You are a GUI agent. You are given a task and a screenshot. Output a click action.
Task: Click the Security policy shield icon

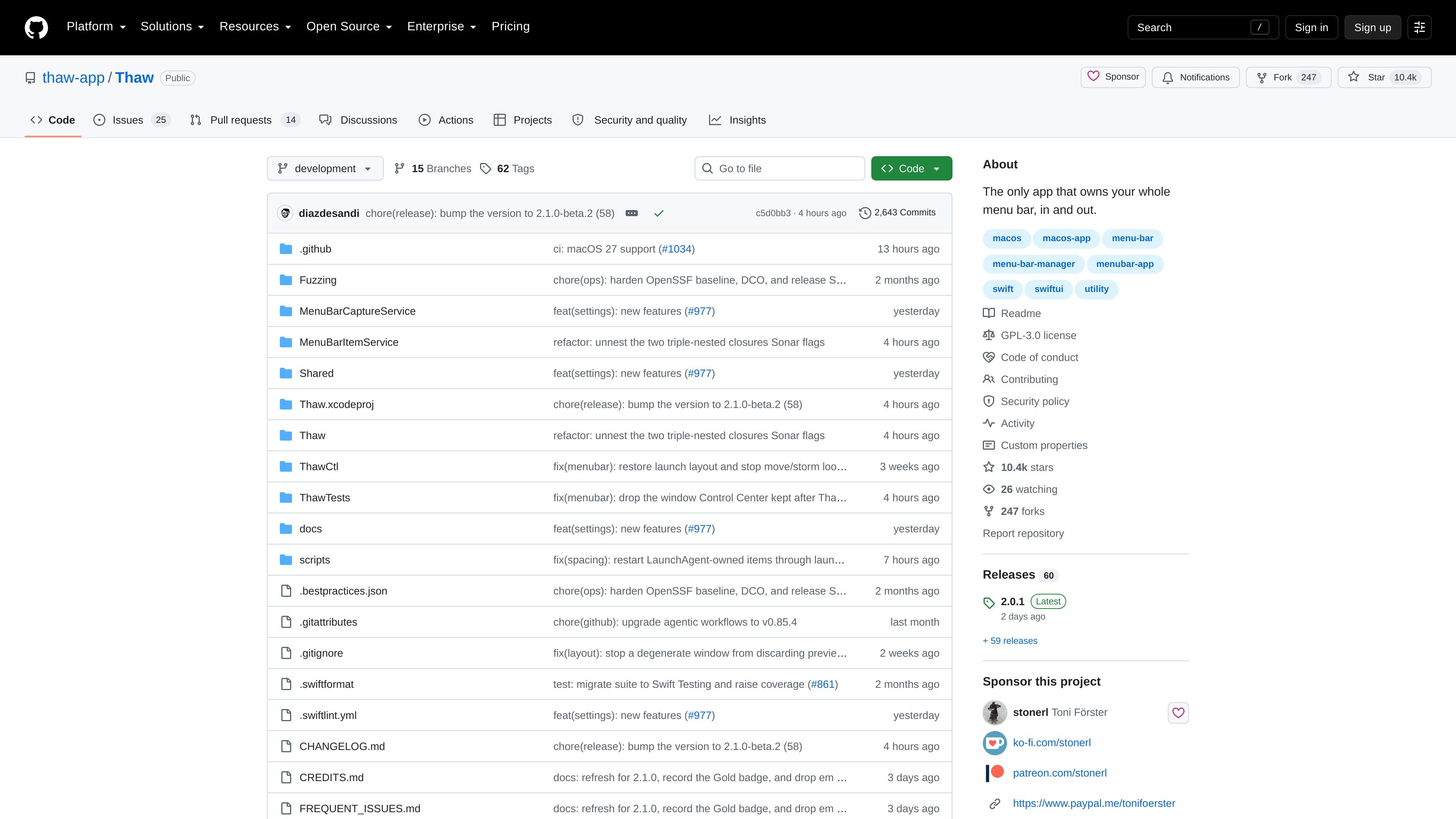click(x=988, y=401)
